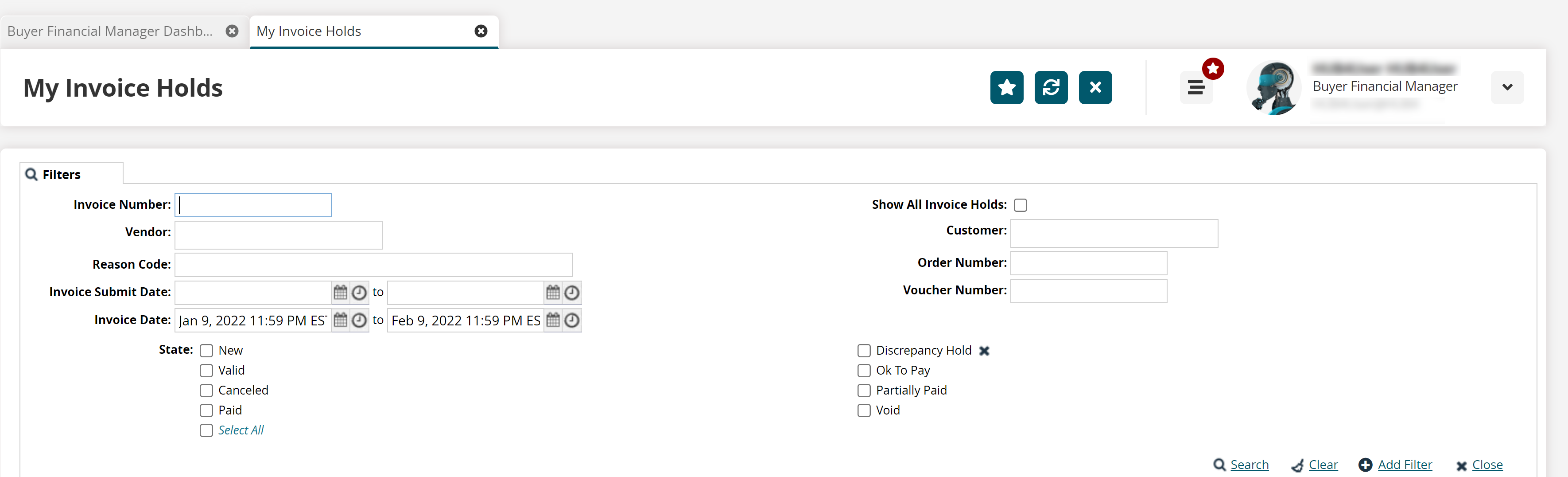Click the refresh page icon button
This screenshot has width=1568, height=477.
[x=1051, y=88]
